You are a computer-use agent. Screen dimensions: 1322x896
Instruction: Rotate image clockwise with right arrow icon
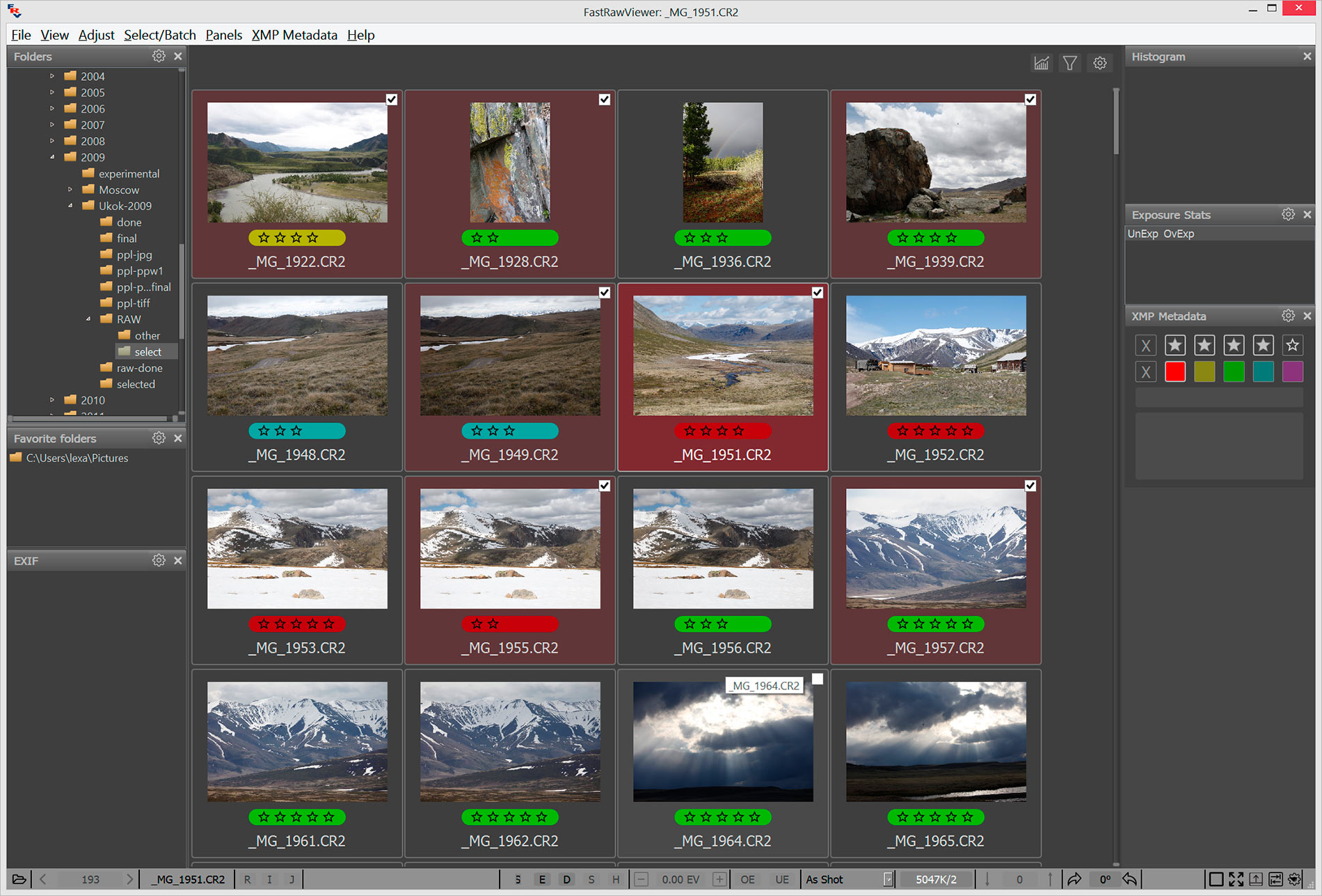pos(1074,879)
